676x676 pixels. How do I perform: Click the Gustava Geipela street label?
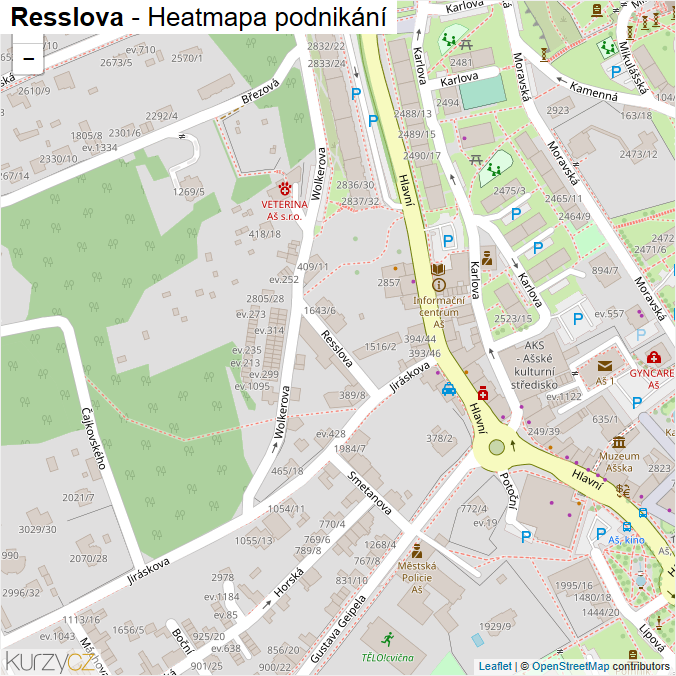pyautogui.click(x=338, y=629)
